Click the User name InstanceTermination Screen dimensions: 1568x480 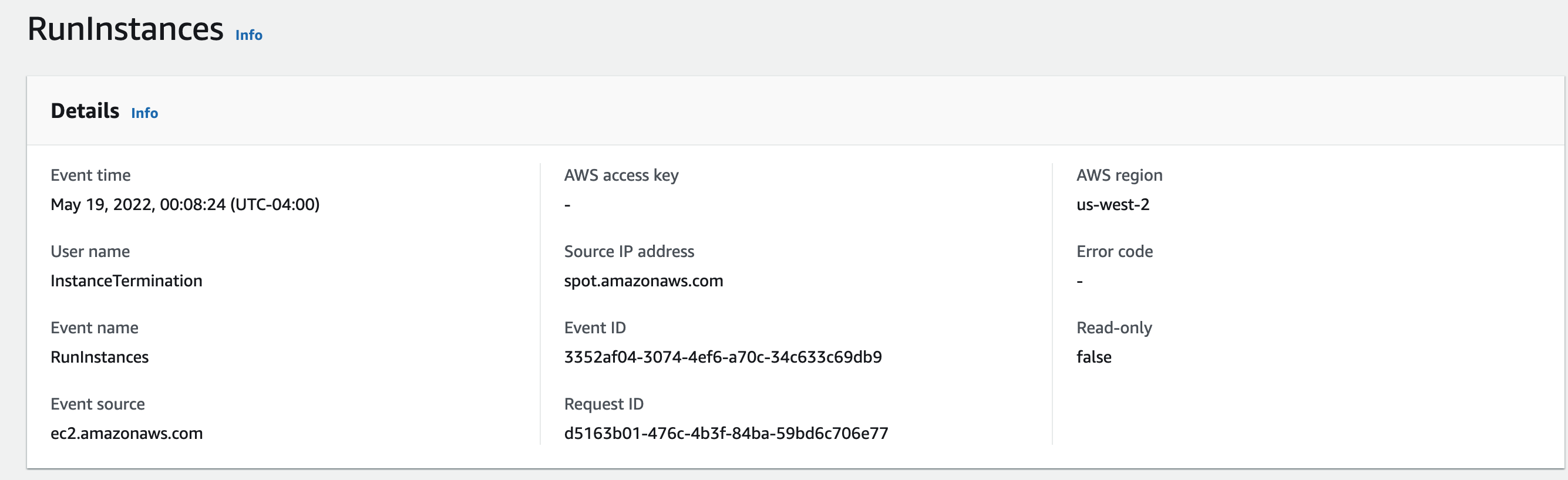127,281
